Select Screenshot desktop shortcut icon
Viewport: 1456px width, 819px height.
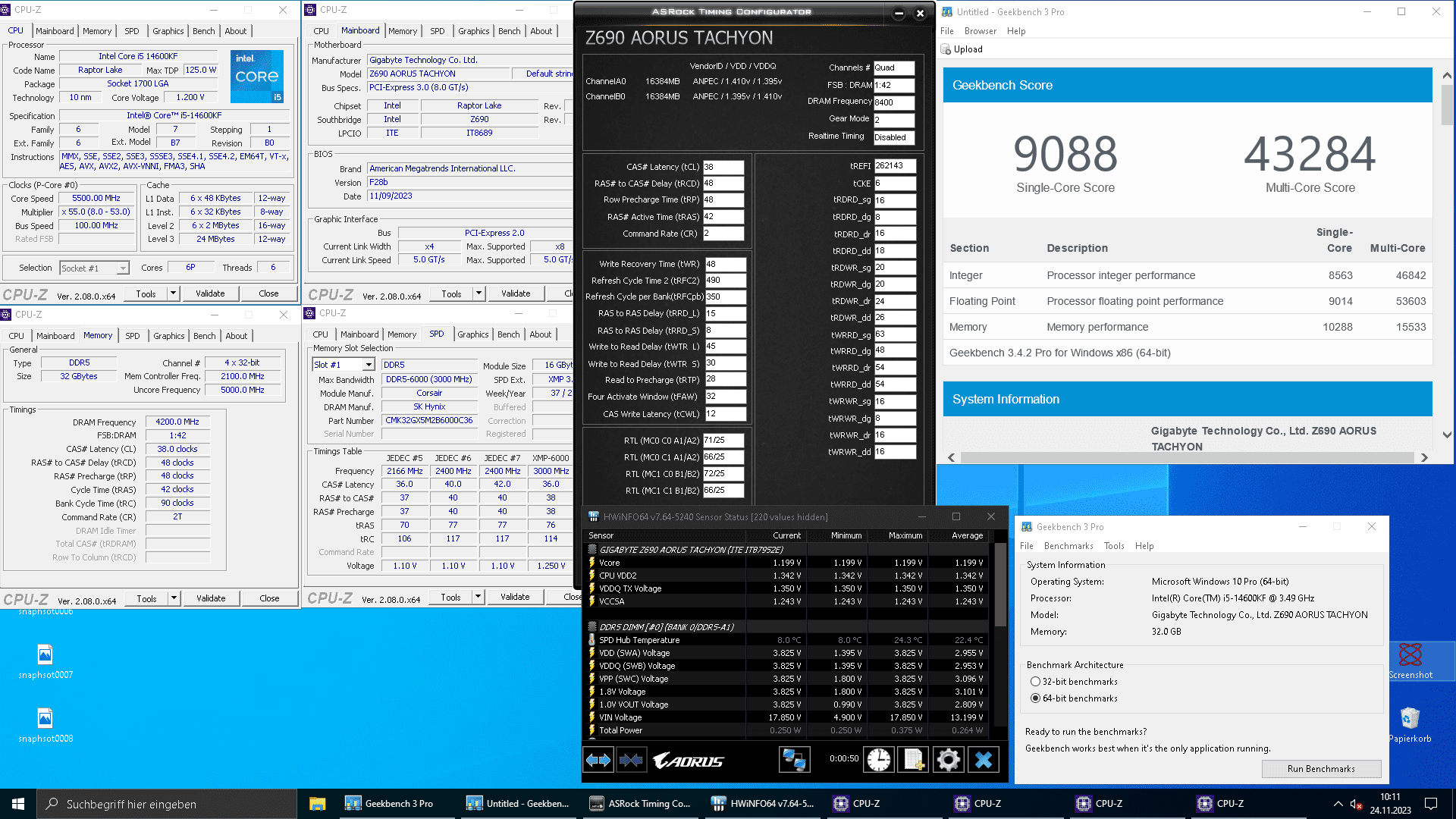(x=1410, y=654)
